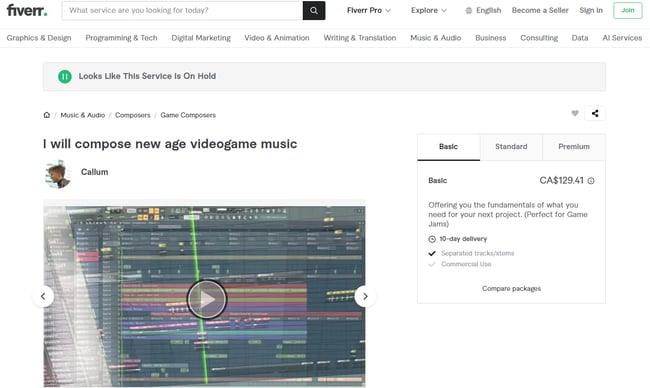Click the Fiverr logo
The image size is (650, 388).
coord(27,10)
